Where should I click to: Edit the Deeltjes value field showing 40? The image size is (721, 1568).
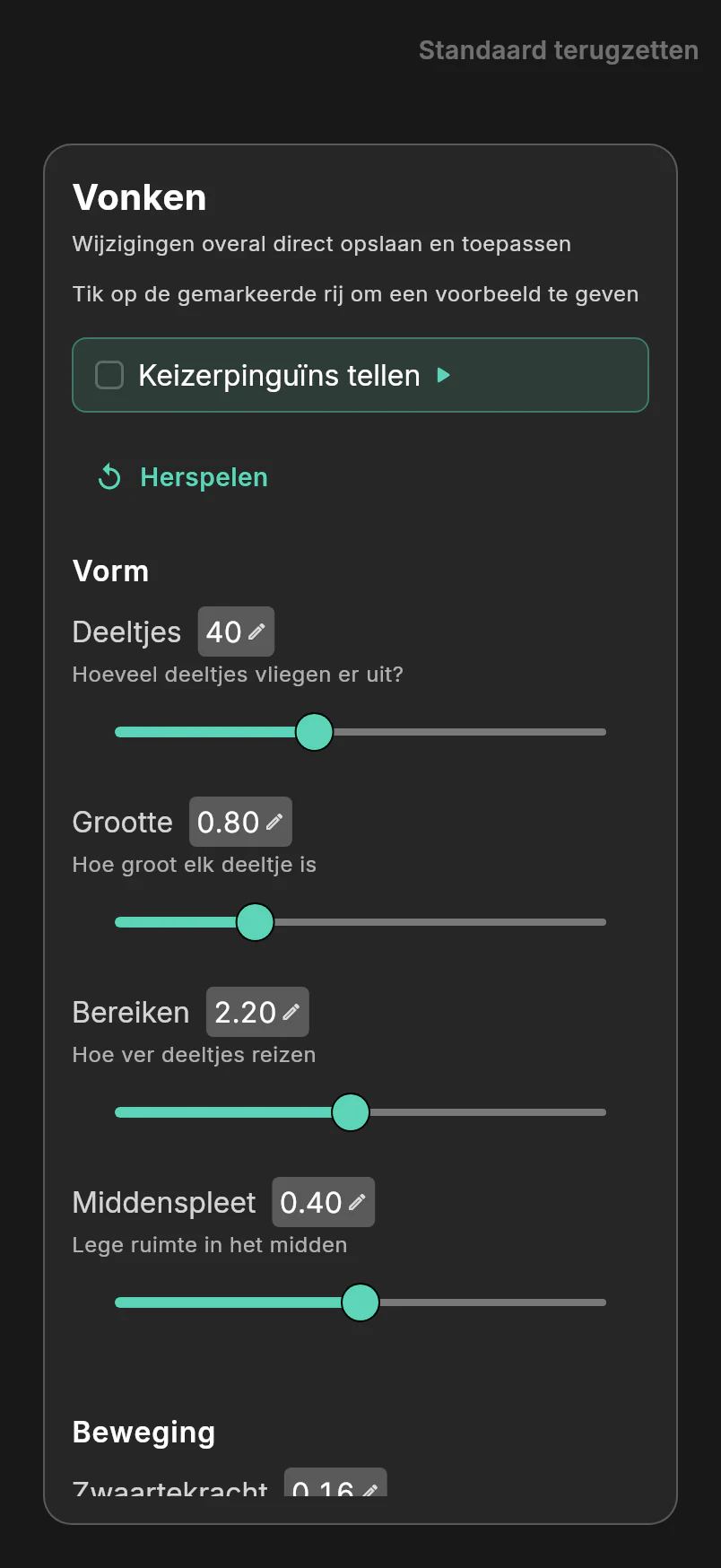tap(236, 632)
